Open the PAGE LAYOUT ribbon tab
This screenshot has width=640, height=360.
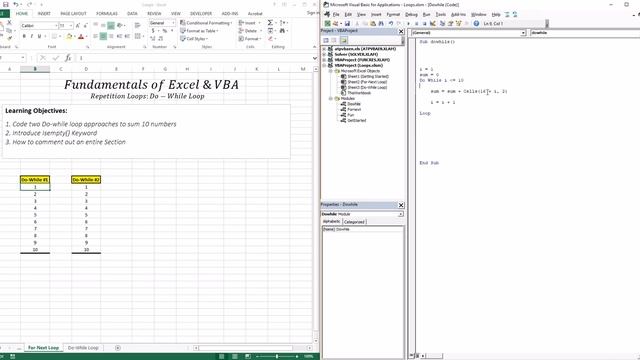pos(73,13)
